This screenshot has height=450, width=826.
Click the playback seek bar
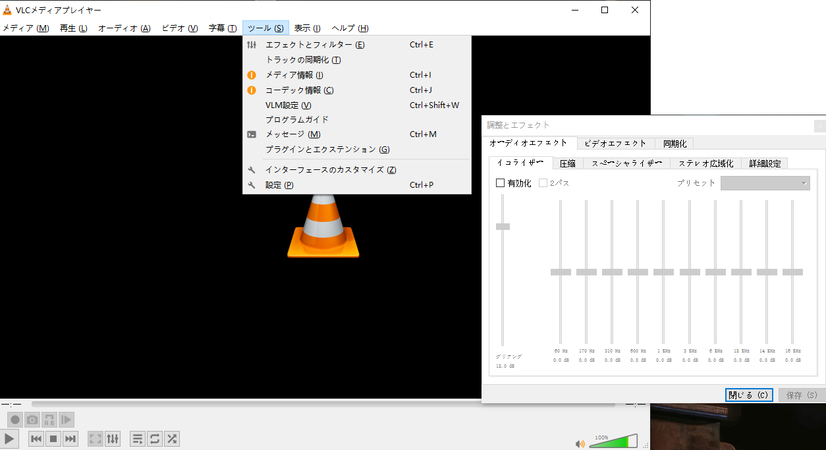point(323,404)
